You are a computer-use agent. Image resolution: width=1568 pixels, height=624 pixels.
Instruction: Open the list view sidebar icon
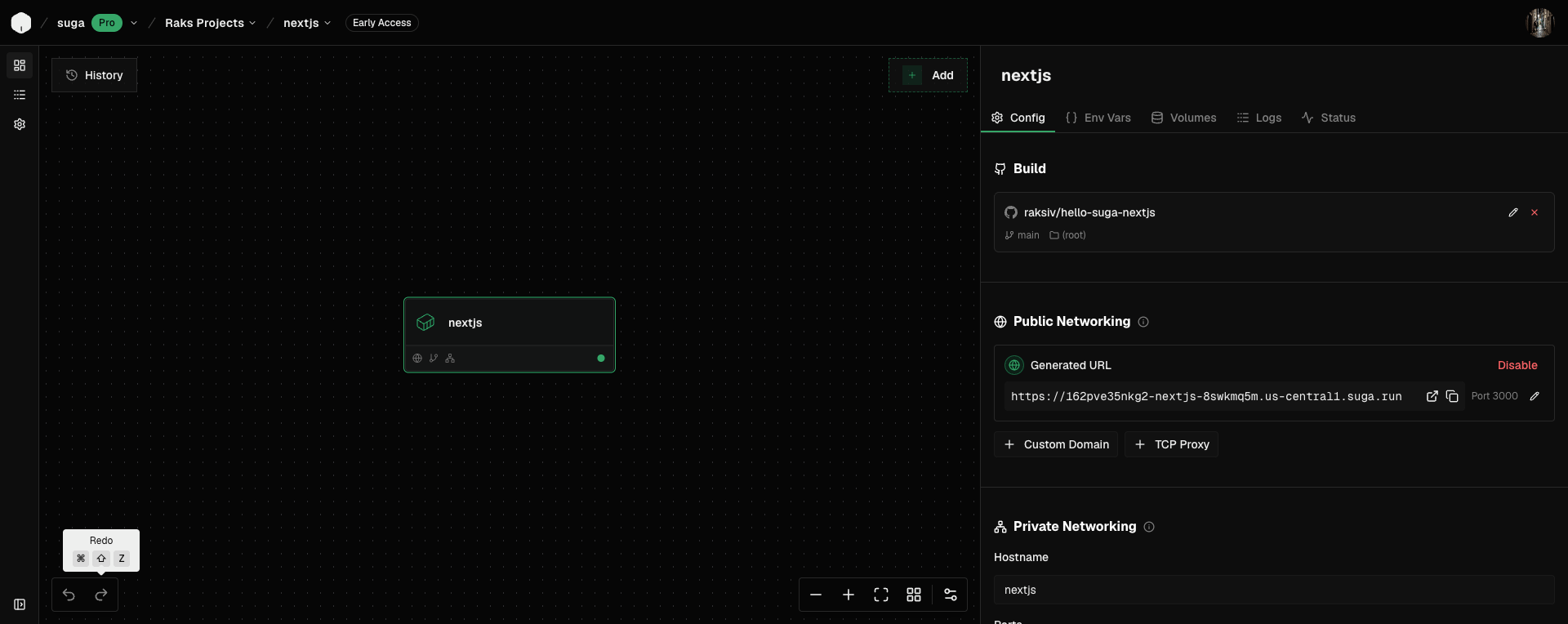(x=20, y=95)
